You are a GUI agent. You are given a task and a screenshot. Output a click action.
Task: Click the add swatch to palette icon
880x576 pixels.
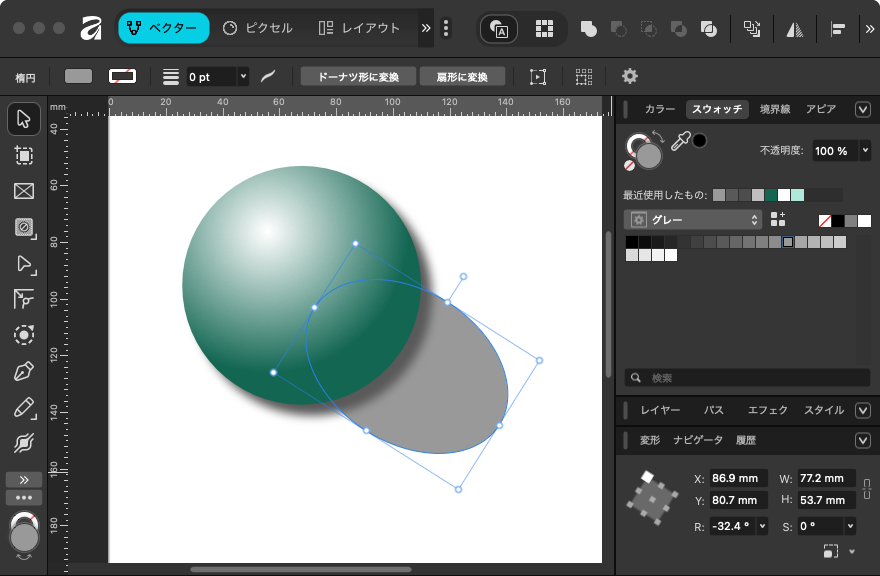tap(777, 219)
